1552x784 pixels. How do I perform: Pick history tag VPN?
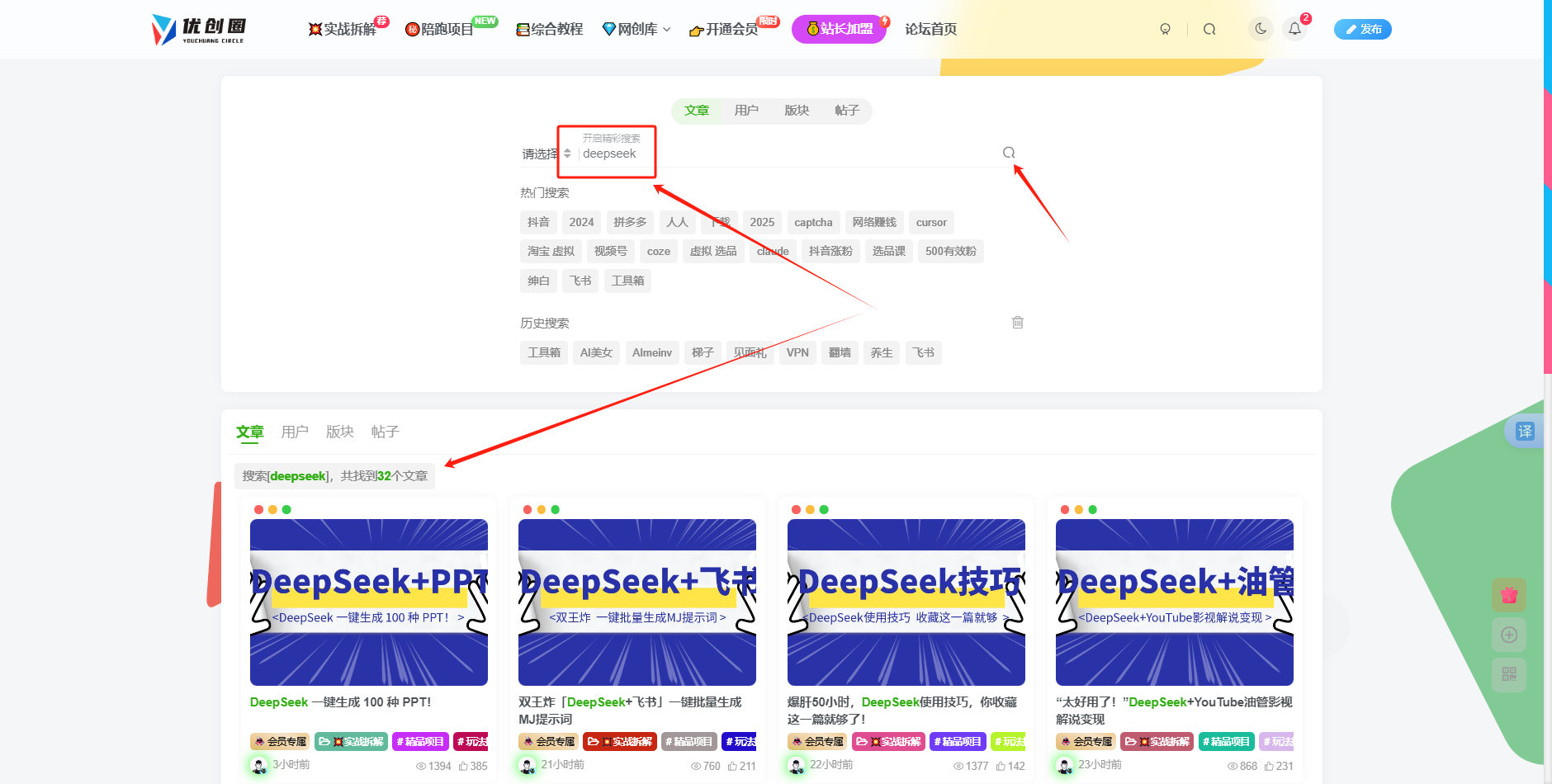797,352
